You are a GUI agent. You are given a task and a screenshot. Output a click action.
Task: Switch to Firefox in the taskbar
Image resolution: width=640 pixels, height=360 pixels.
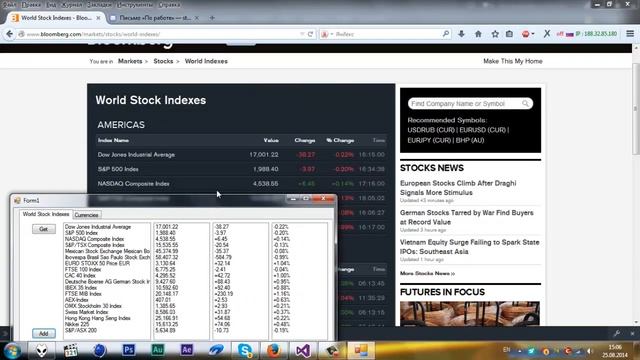coord(274,351)
